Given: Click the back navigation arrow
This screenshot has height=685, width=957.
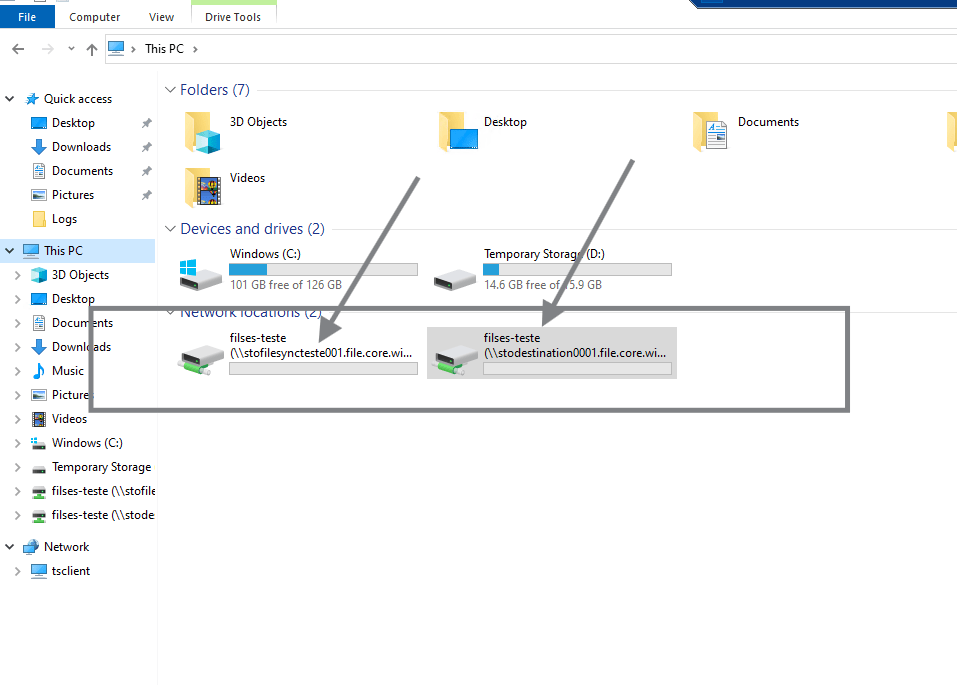Looking at the screenshot, I should point(18,49).
